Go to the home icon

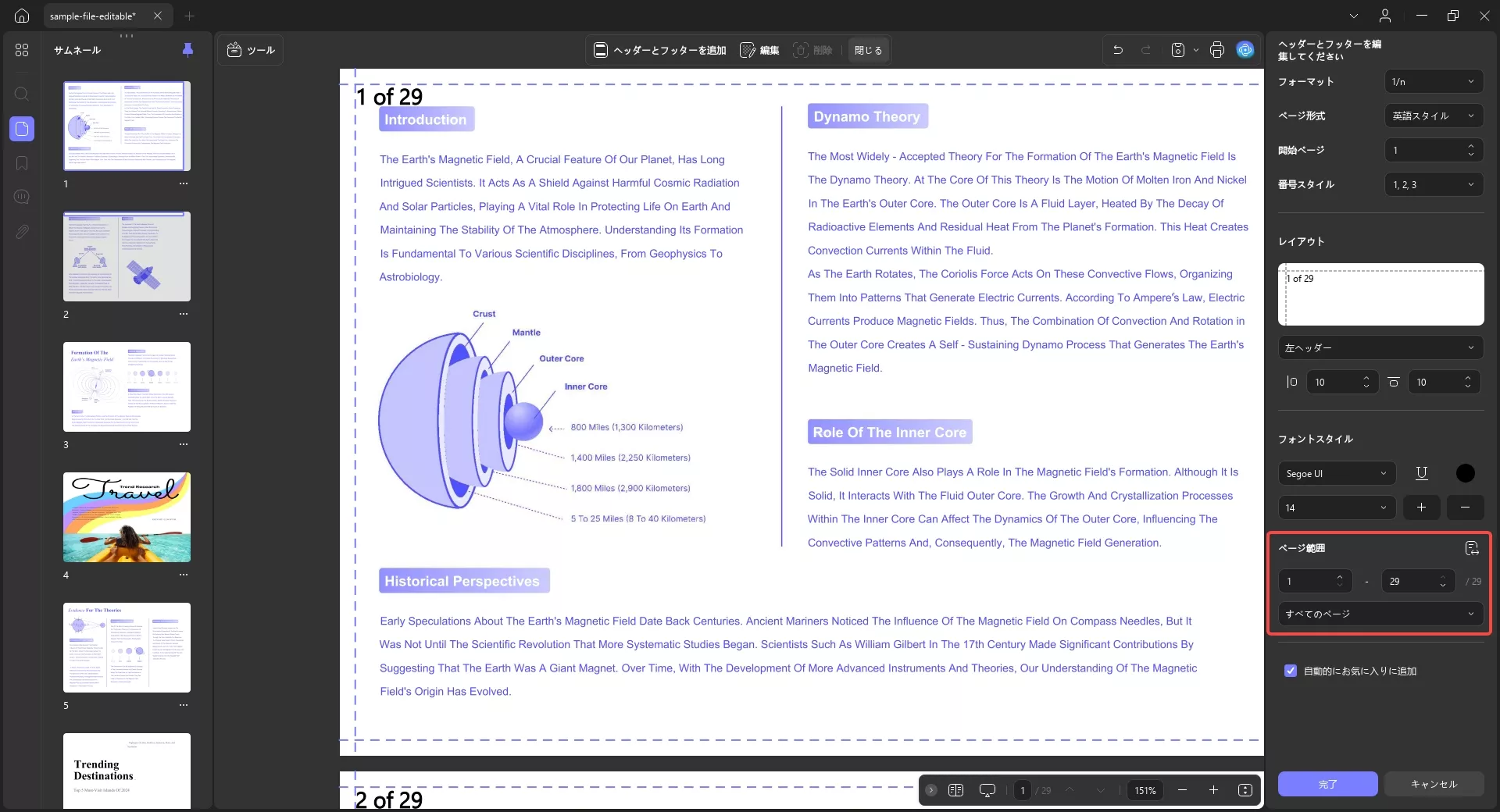click(x=22, y=16)
